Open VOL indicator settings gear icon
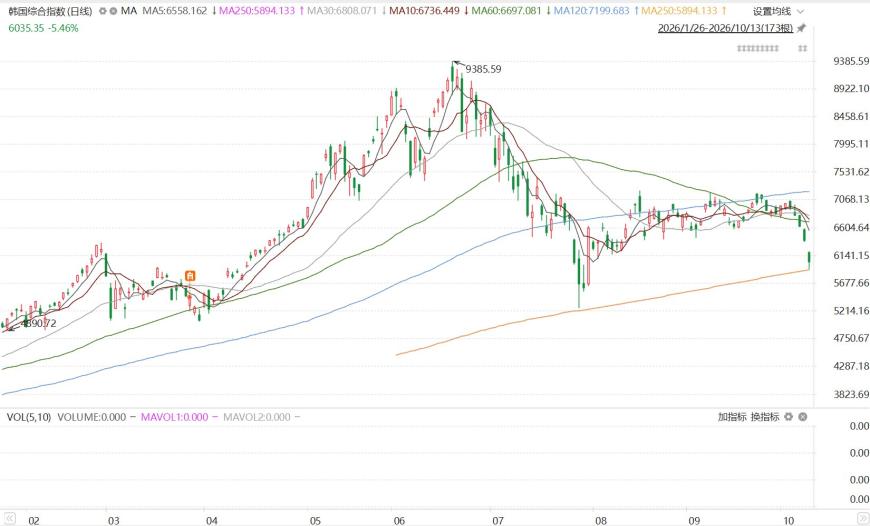This screenshot has height=526, width=870. pos(788,417)
